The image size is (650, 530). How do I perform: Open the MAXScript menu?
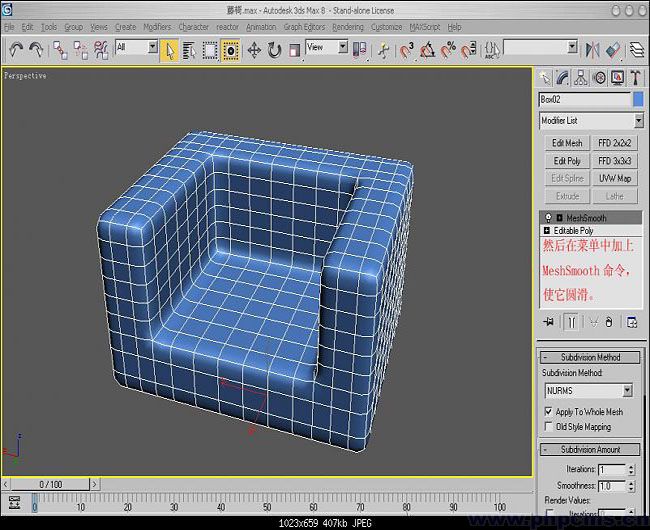424,27
